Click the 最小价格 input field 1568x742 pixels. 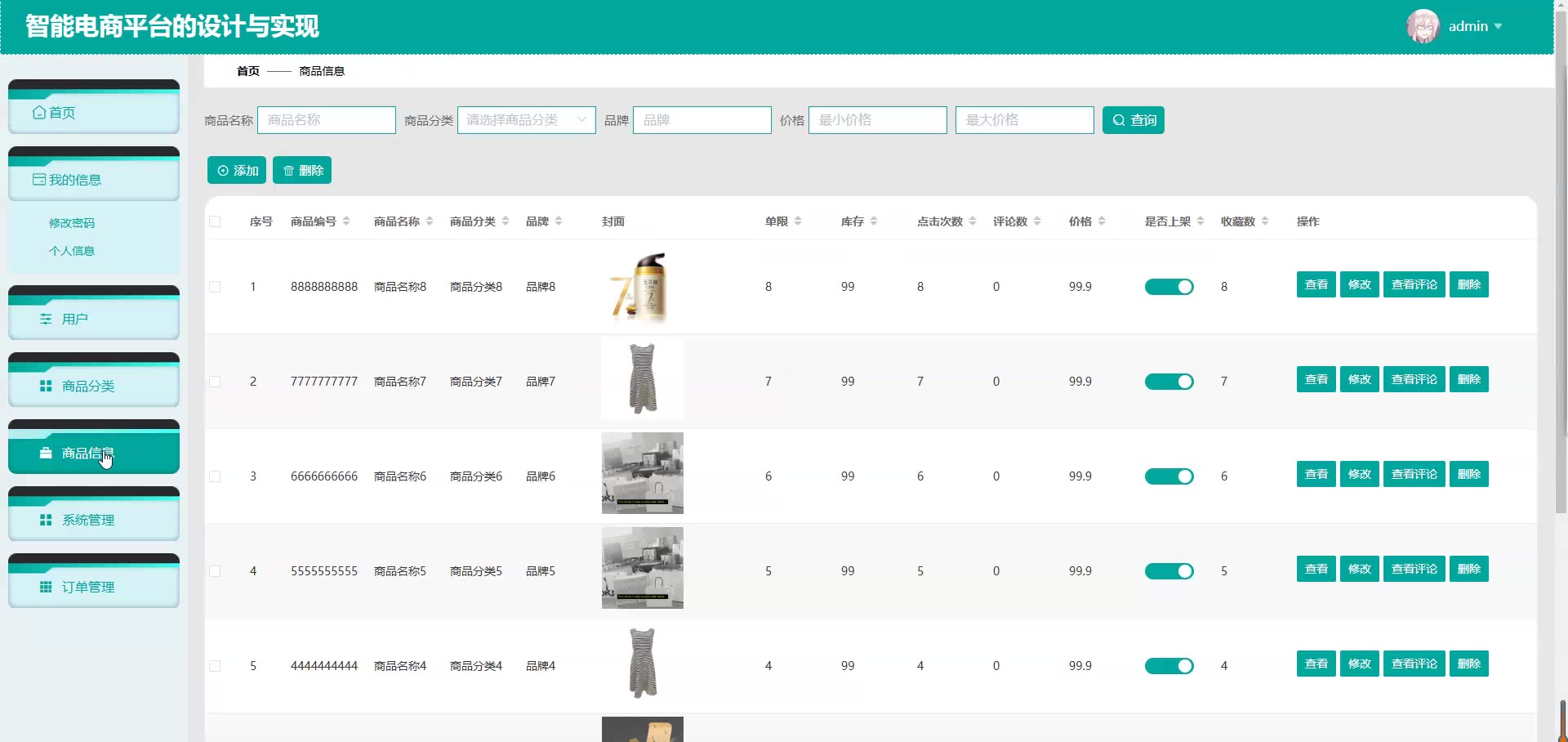(x=877, y=120)
